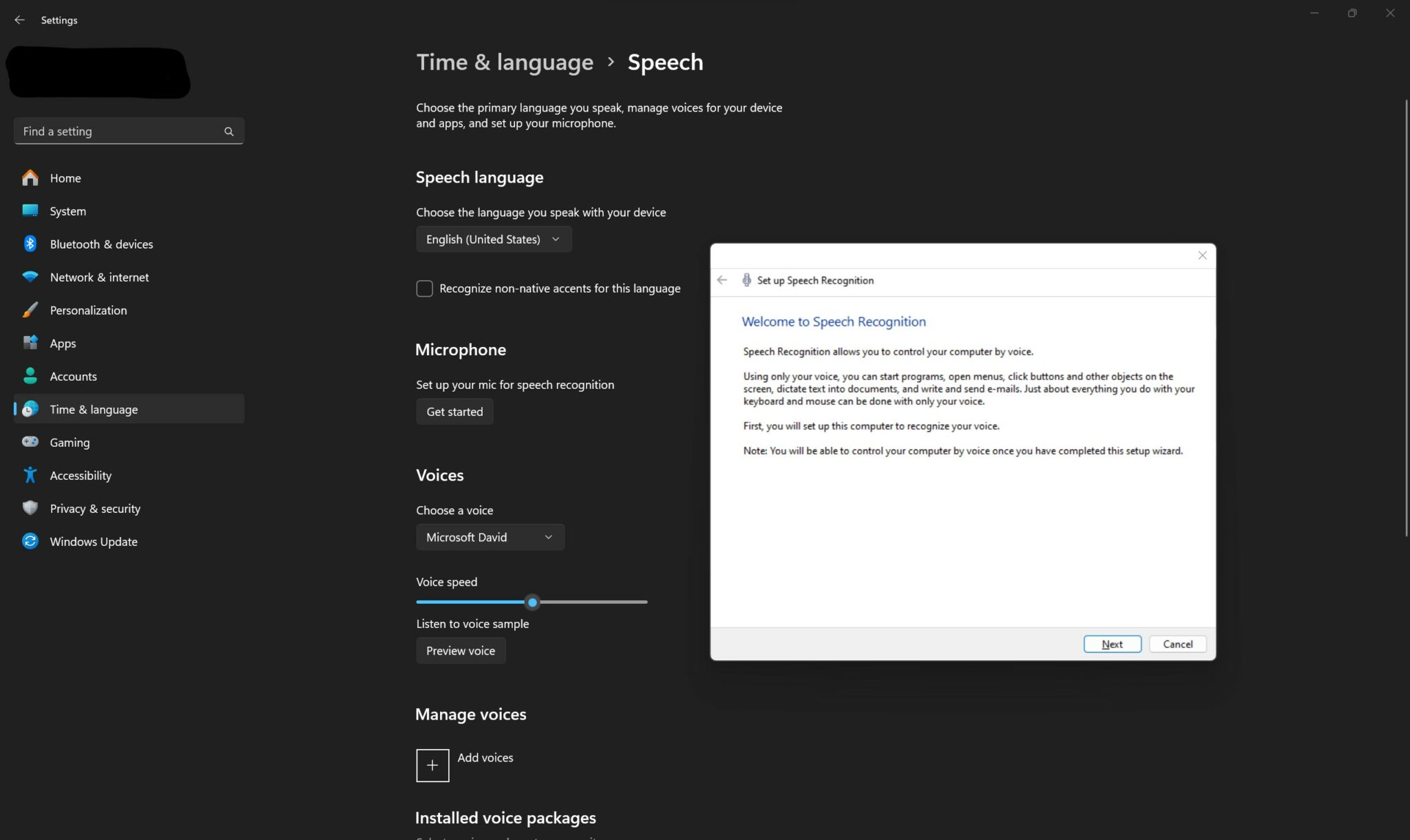Select the Windows Update icon
This screenshot has width=1410, height=840.
(x=30, y=541)
